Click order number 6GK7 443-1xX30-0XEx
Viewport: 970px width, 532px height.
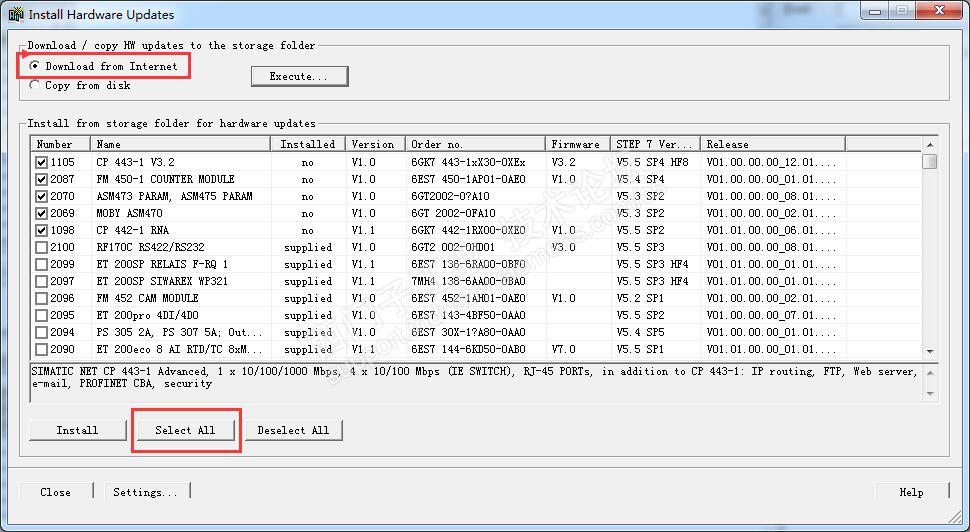pos(468,162)
